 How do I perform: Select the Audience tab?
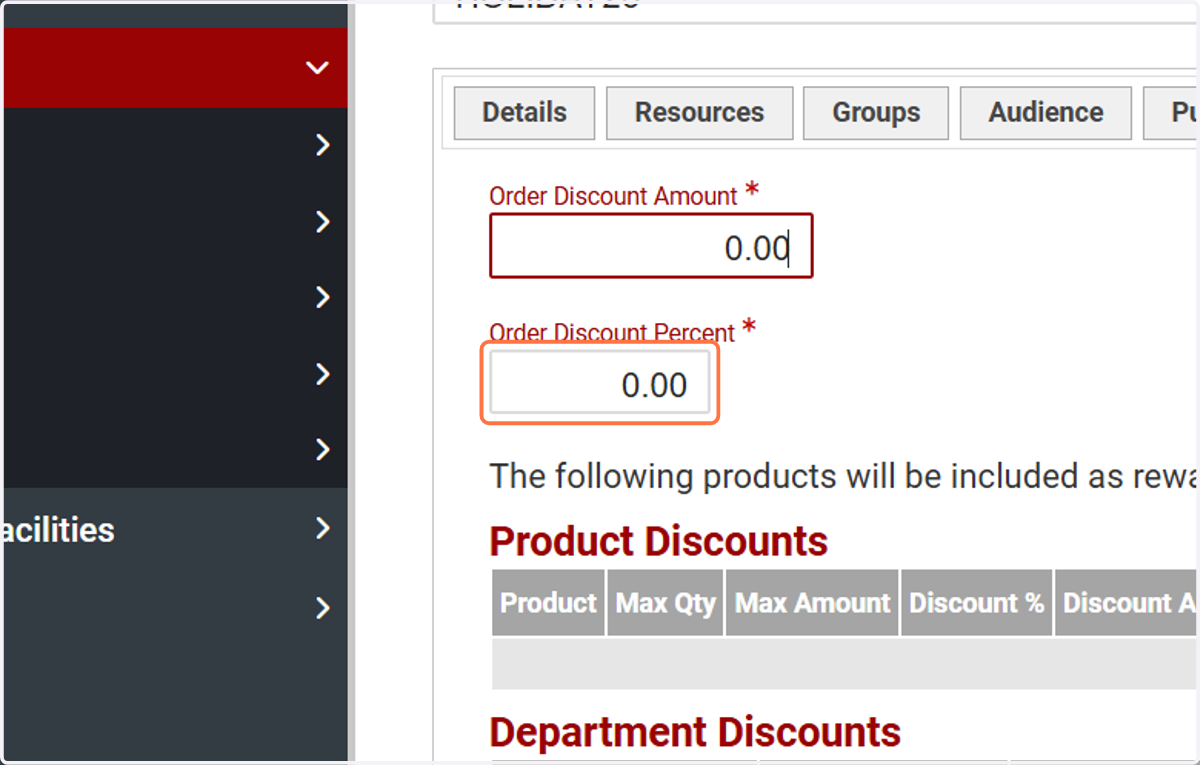tap(1046, 113)
